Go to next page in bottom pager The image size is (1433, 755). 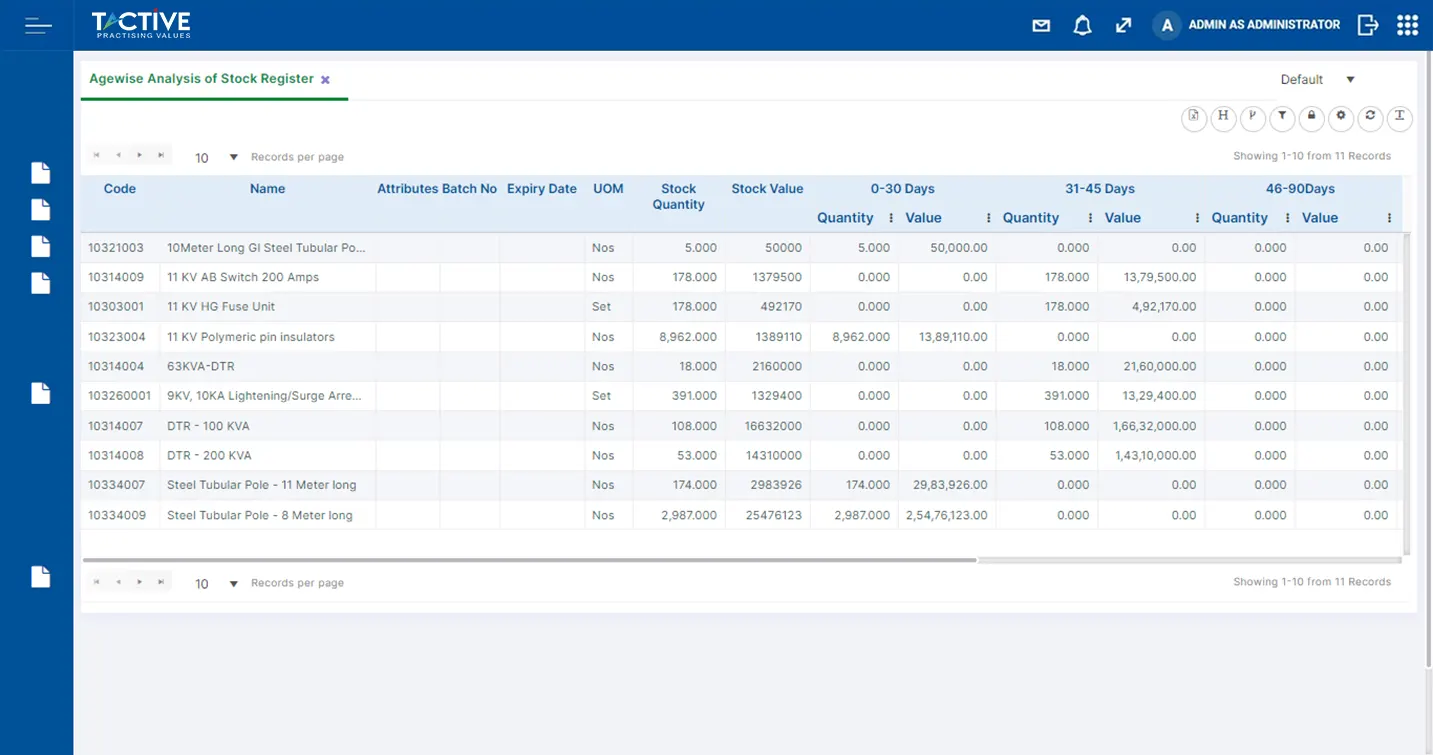139,581
